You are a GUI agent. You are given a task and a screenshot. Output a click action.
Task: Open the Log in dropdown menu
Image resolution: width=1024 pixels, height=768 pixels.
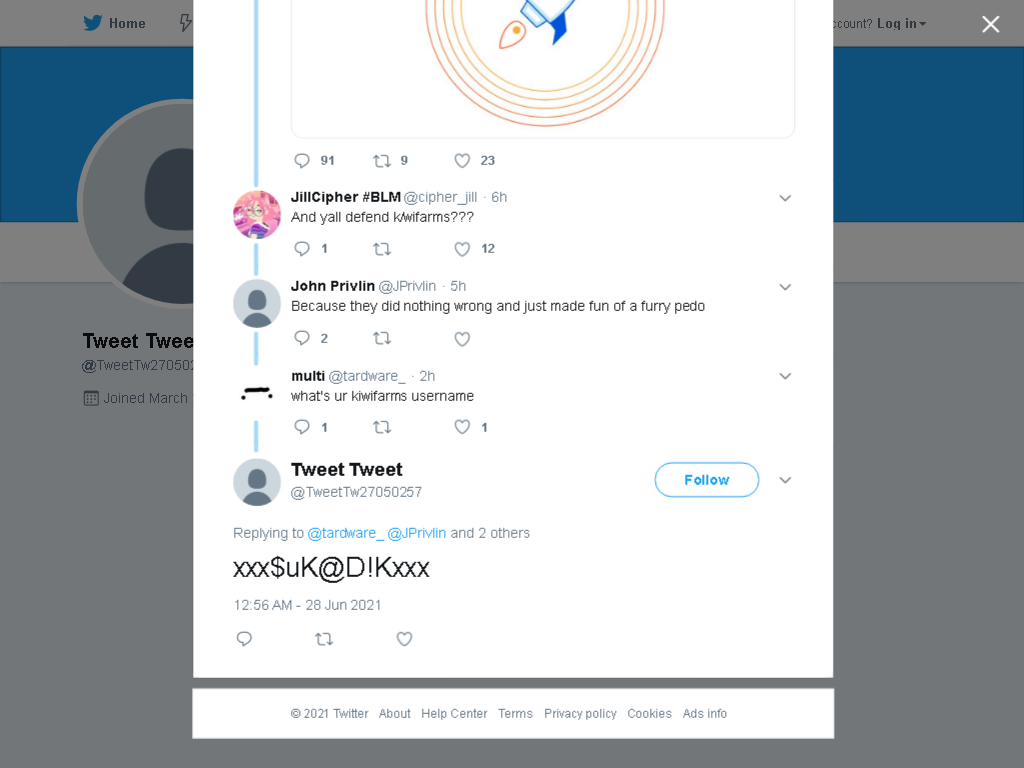click(x=901, y=24)
